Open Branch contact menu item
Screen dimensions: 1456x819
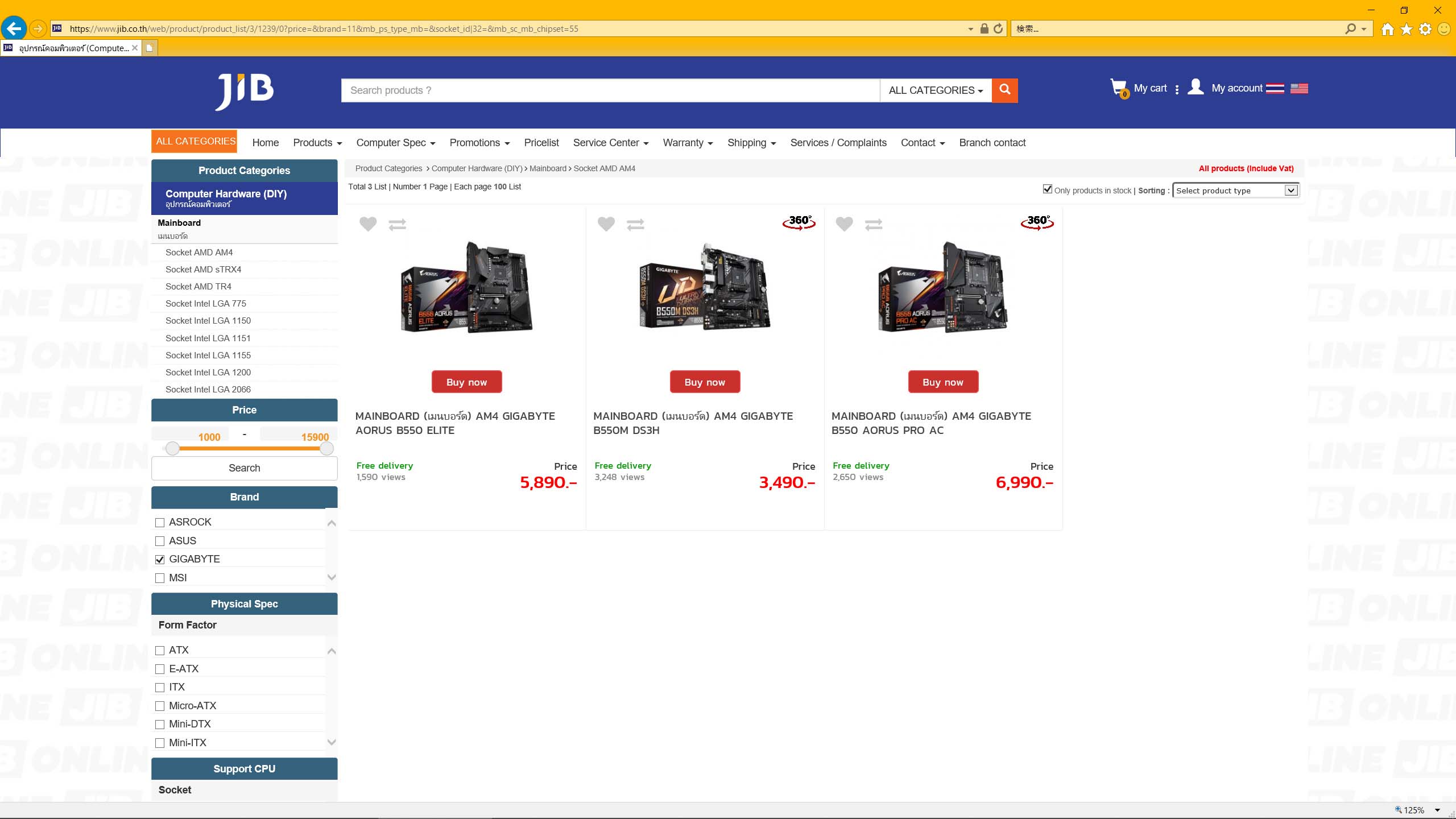tap(992, 143)
